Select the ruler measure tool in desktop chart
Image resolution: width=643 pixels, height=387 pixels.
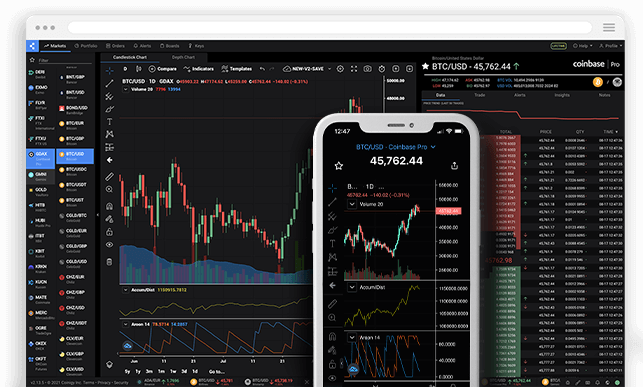tap(109, 177)
